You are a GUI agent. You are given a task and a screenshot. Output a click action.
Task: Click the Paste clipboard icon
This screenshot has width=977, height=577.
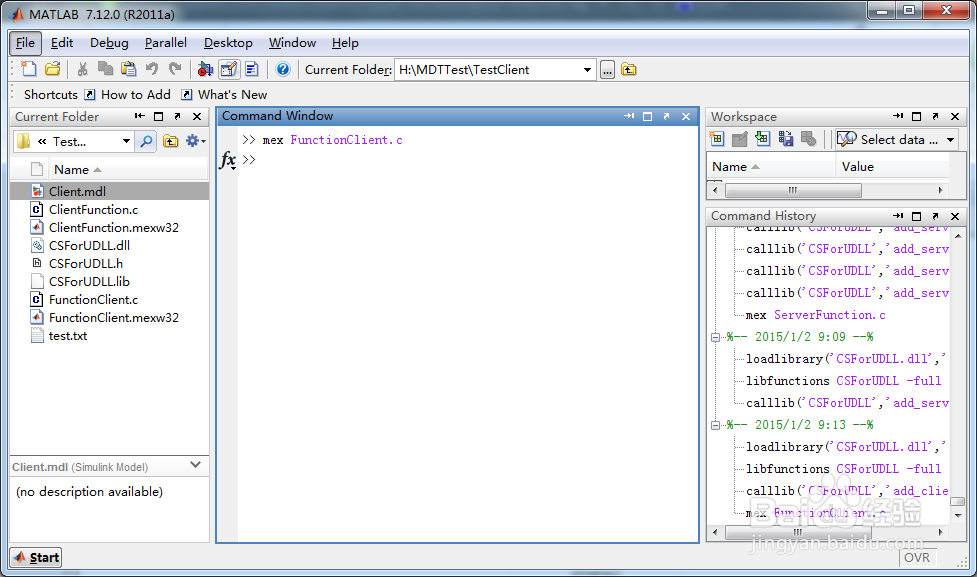tap(129, 69)
